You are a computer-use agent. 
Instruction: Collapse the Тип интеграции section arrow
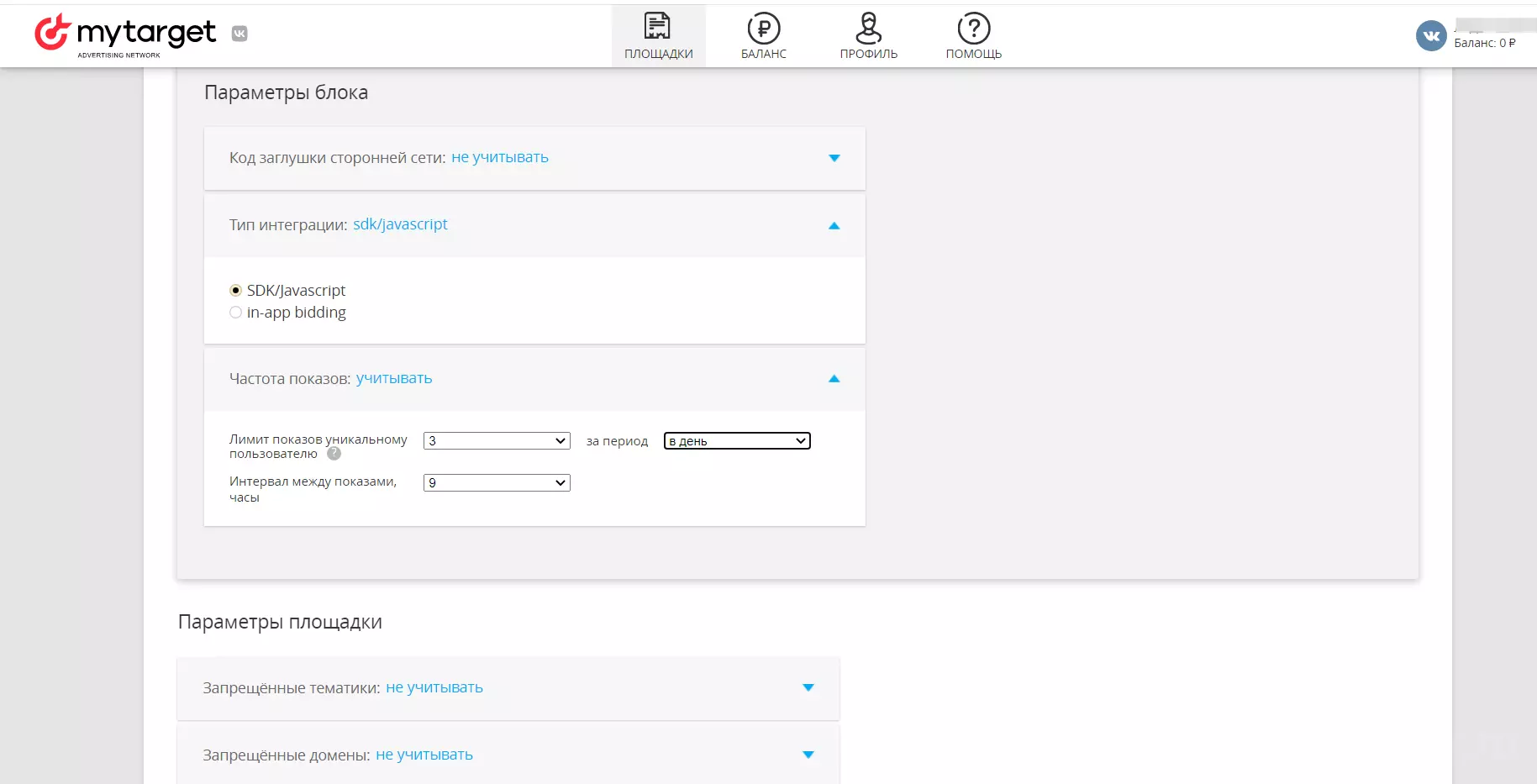tap(834, 225)
